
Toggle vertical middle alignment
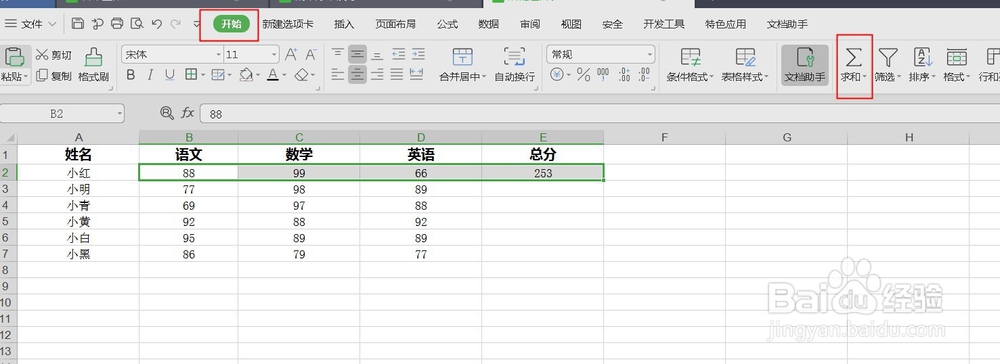coord(358,55)
